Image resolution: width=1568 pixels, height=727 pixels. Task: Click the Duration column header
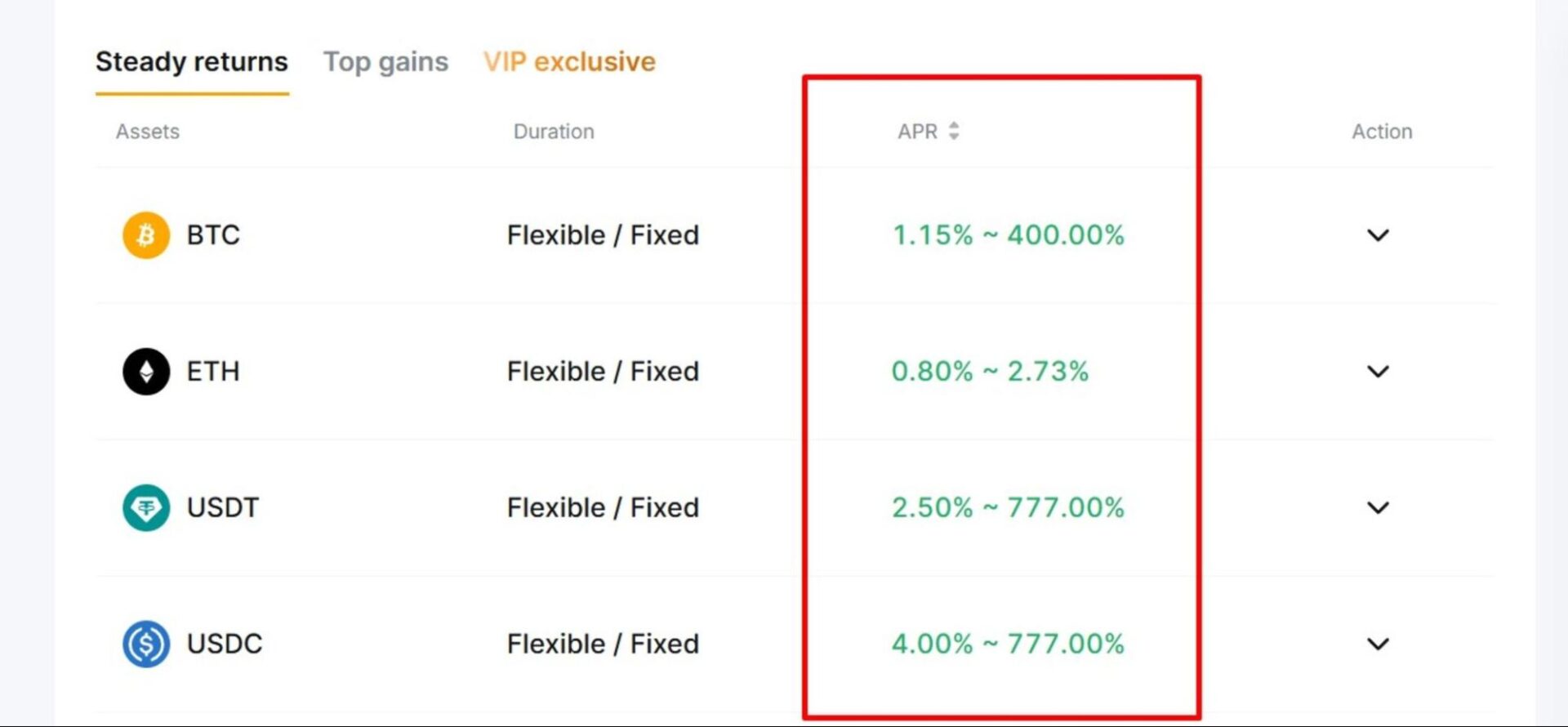coord(554,131)
